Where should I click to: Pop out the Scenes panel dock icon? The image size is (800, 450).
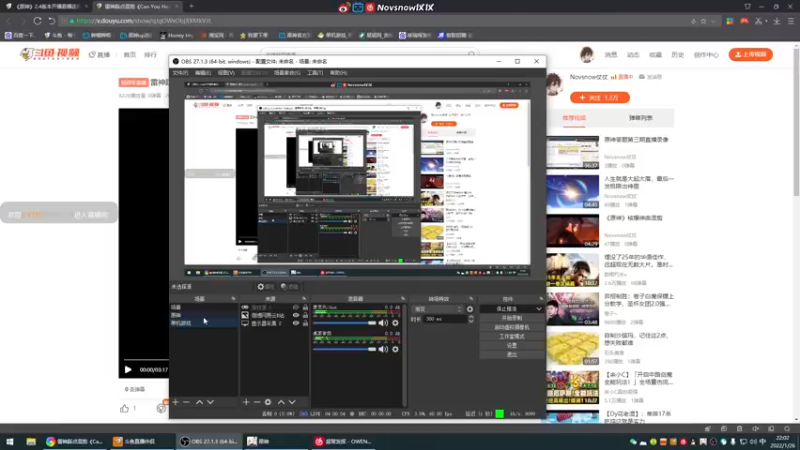233,299
